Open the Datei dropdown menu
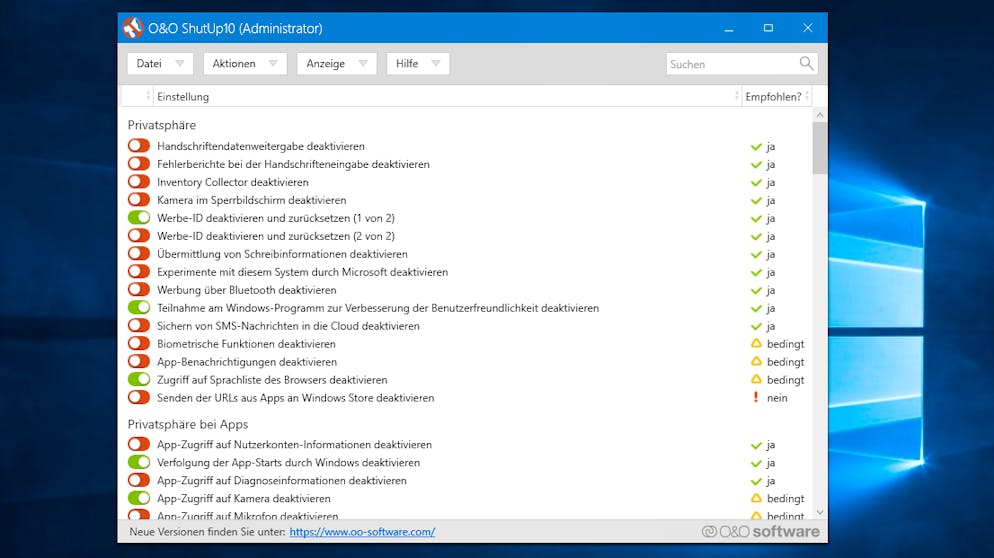The height and width of the screenshot is (558, 994). 160,63
